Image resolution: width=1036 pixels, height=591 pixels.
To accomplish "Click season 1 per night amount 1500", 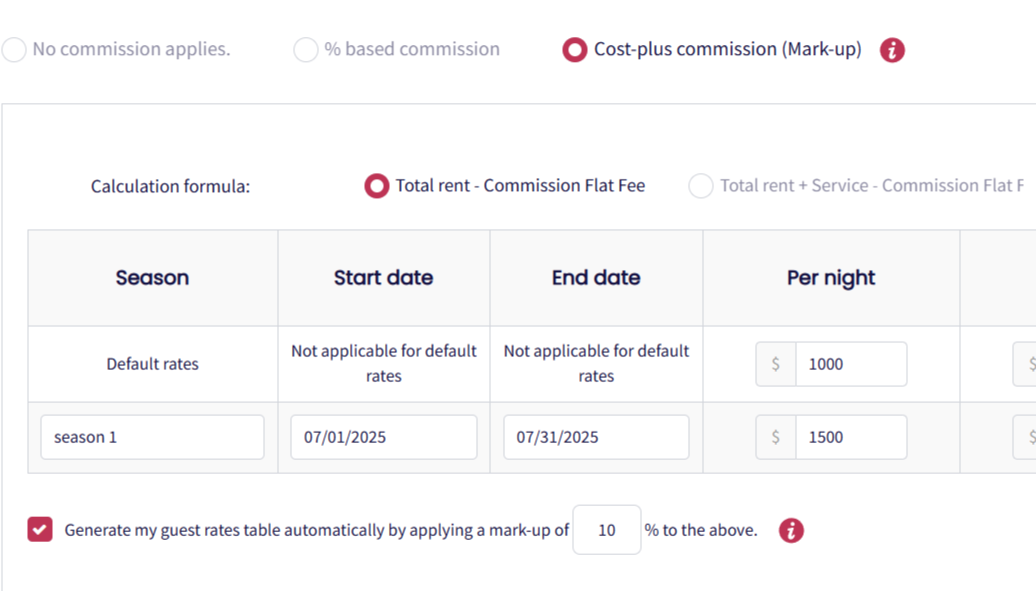I will [850, 437].
